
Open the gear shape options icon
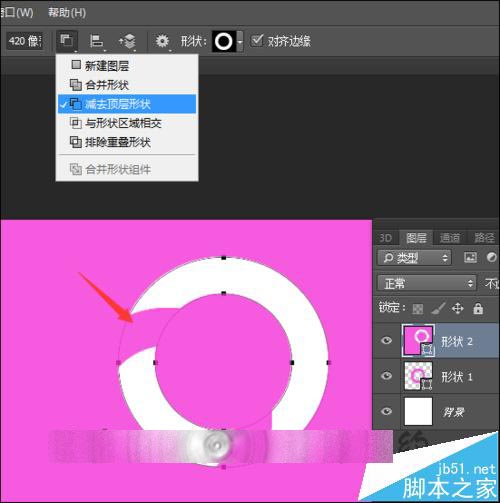[x=162, y=41]
